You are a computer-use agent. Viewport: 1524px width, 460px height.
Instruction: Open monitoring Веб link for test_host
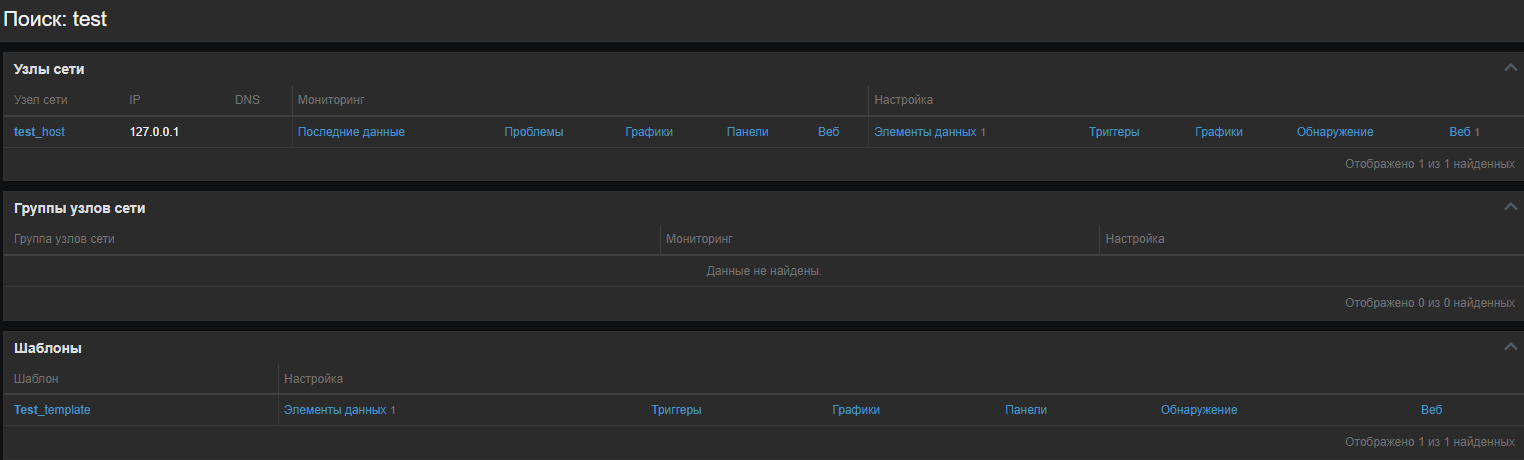coord(828,132)
